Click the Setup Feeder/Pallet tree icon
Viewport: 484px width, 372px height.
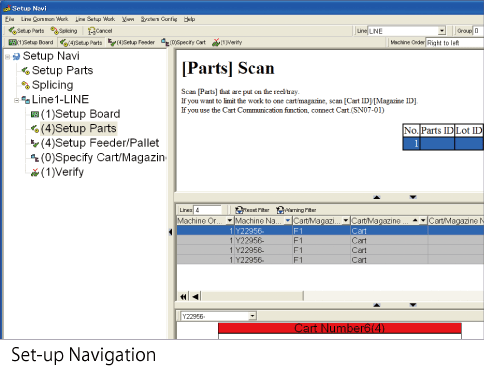click(35, 143)
